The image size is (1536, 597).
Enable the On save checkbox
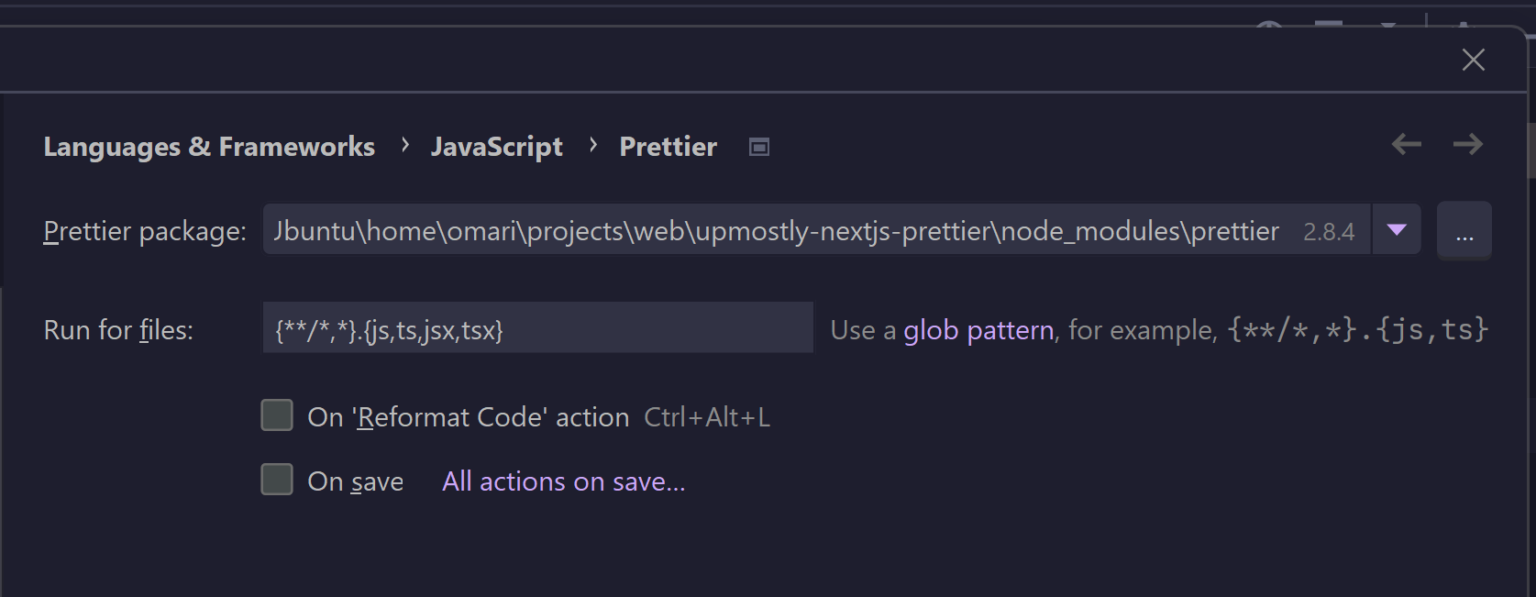point(276,479)
